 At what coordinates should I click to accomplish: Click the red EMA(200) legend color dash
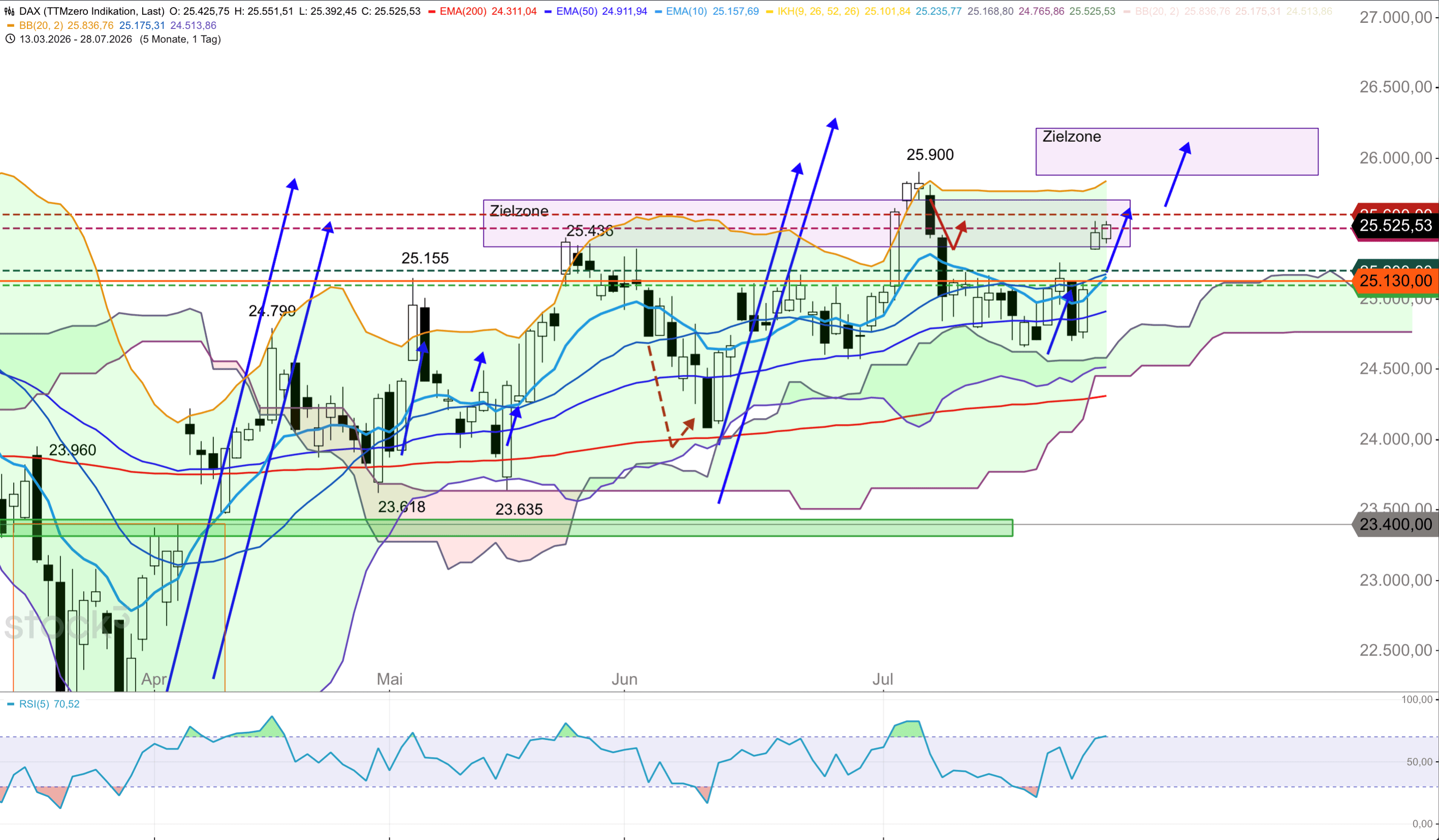point(432,11)
